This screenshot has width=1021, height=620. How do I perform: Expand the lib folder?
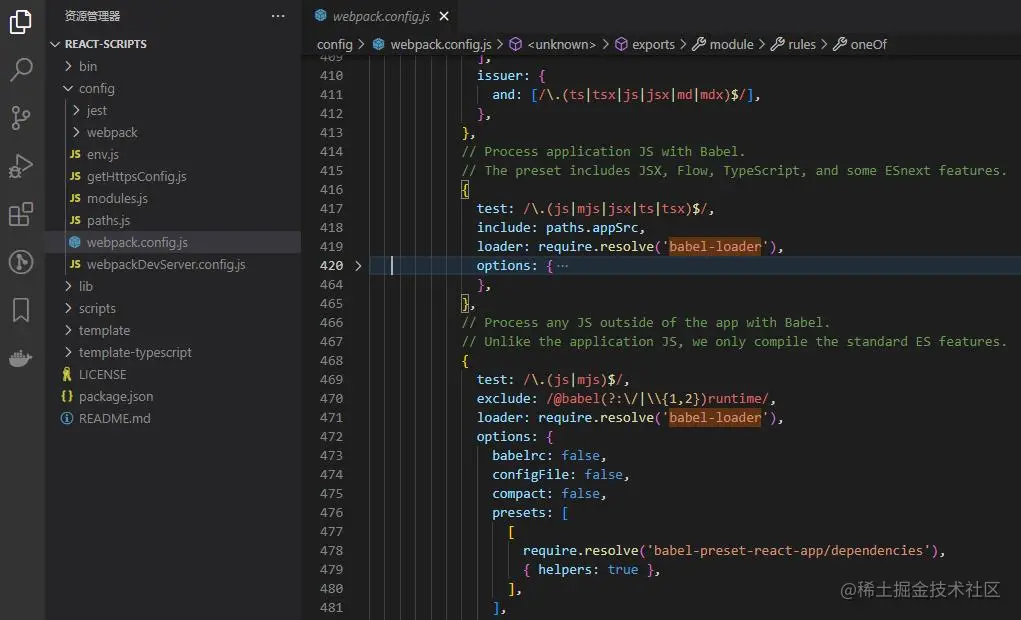[68, 286]
